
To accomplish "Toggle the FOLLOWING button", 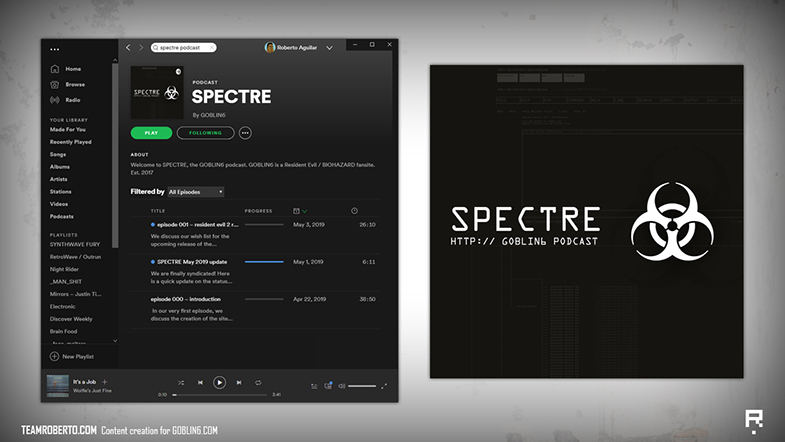I will click(205, 133).
